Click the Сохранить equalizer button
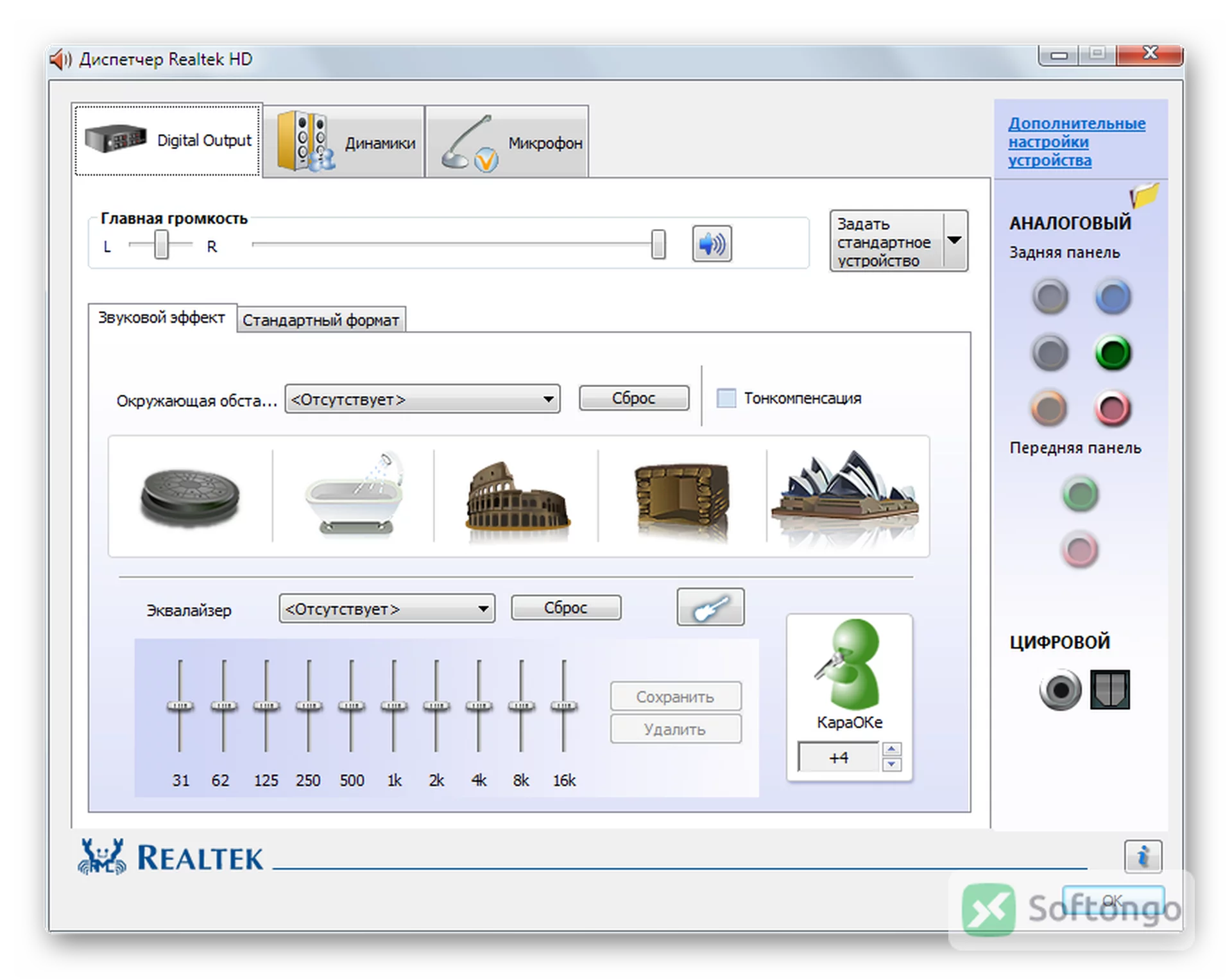 point(676,696)
